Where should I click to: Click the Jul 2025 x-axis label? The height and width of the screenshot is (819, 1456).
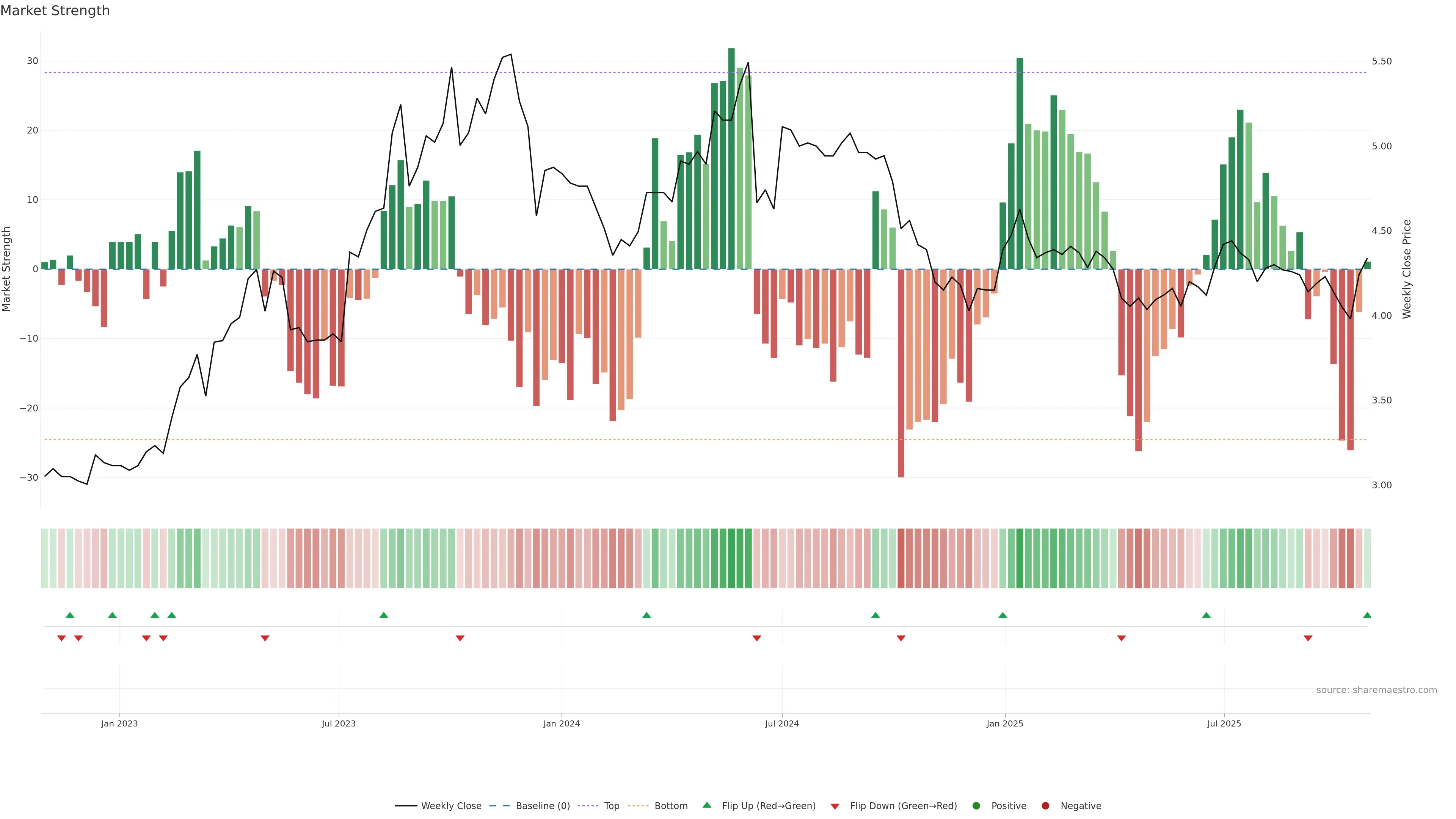click(1224, 723)
